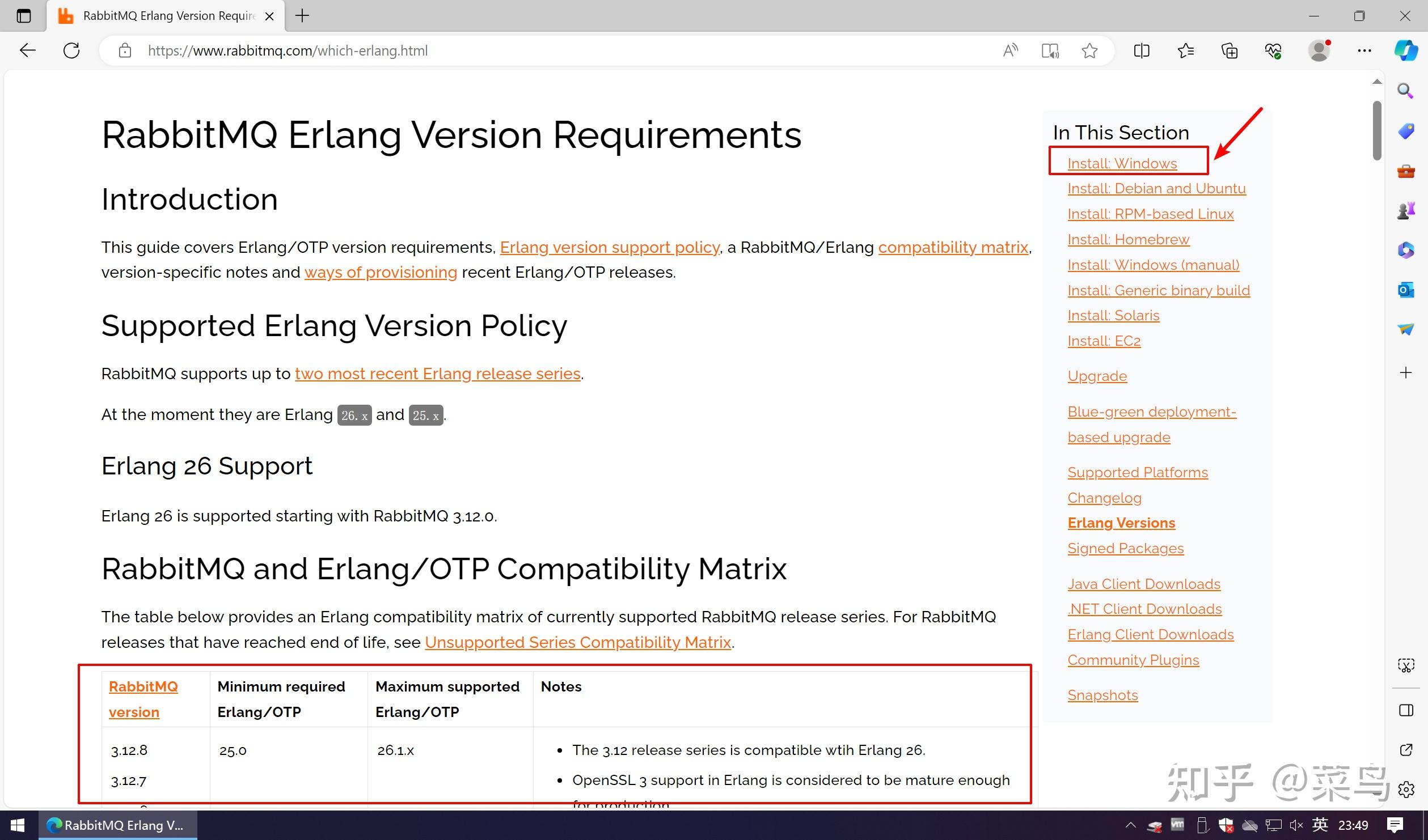
Task: Click the Read aloud icon in address bar
Action: pyautogui.click(x=1010, y=51)
